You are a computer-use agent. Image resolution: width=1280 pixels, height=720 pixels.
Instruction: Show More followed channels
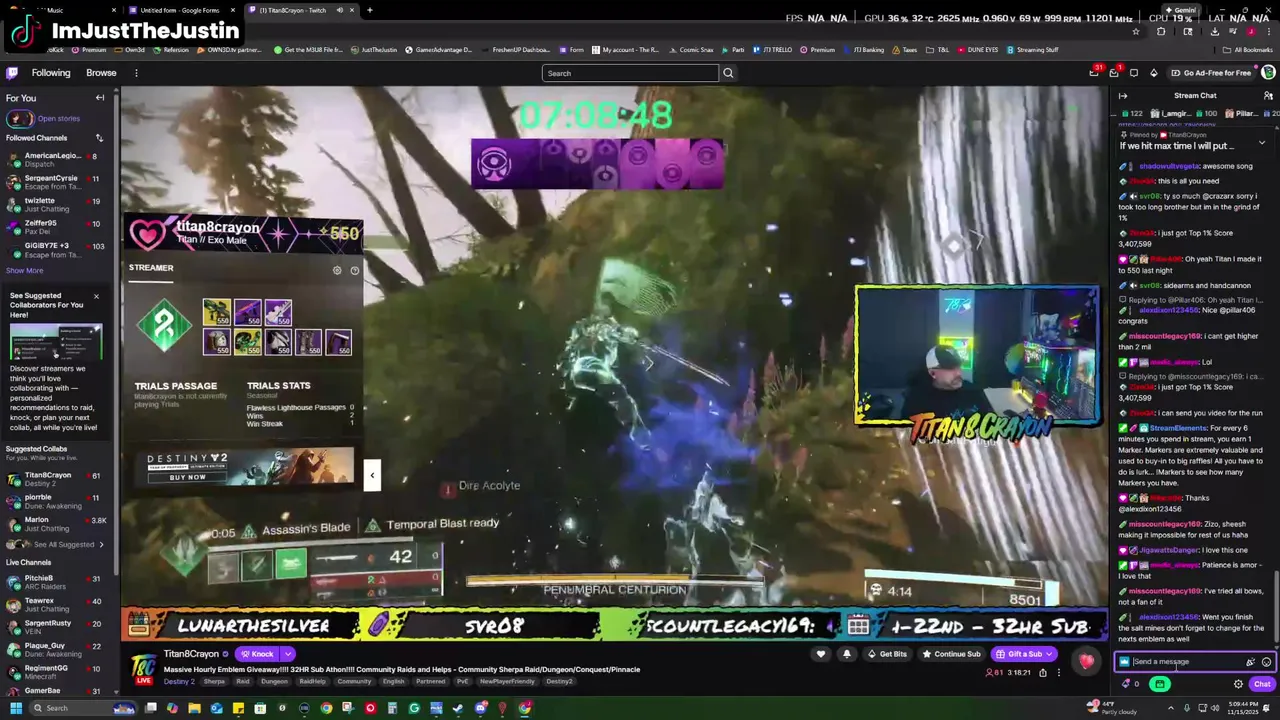(25, 271)
